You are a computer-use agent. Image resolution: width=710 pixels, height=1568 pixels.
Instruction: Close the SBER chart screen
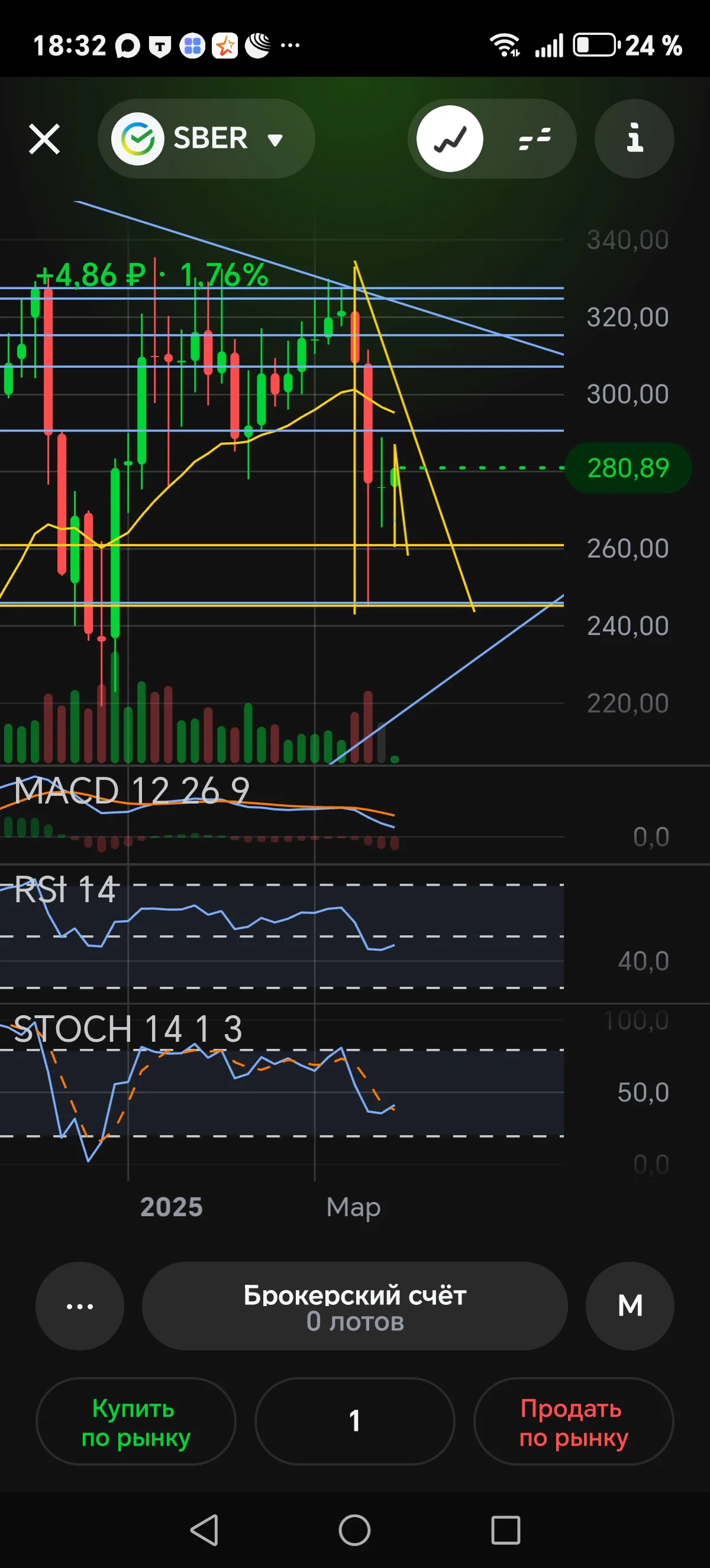(x=44, y=139)
